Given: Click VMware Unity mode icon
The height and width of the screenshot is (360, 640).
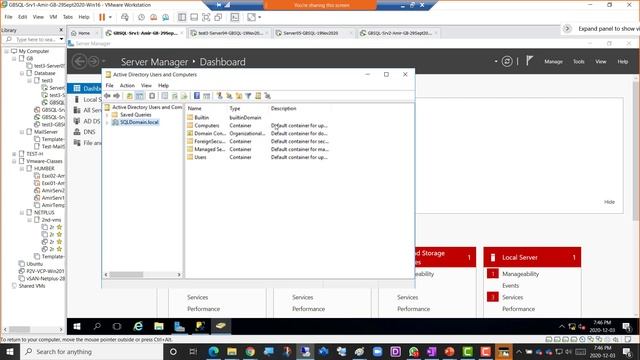Looking at the screenshot, I should tap(218, 17).
